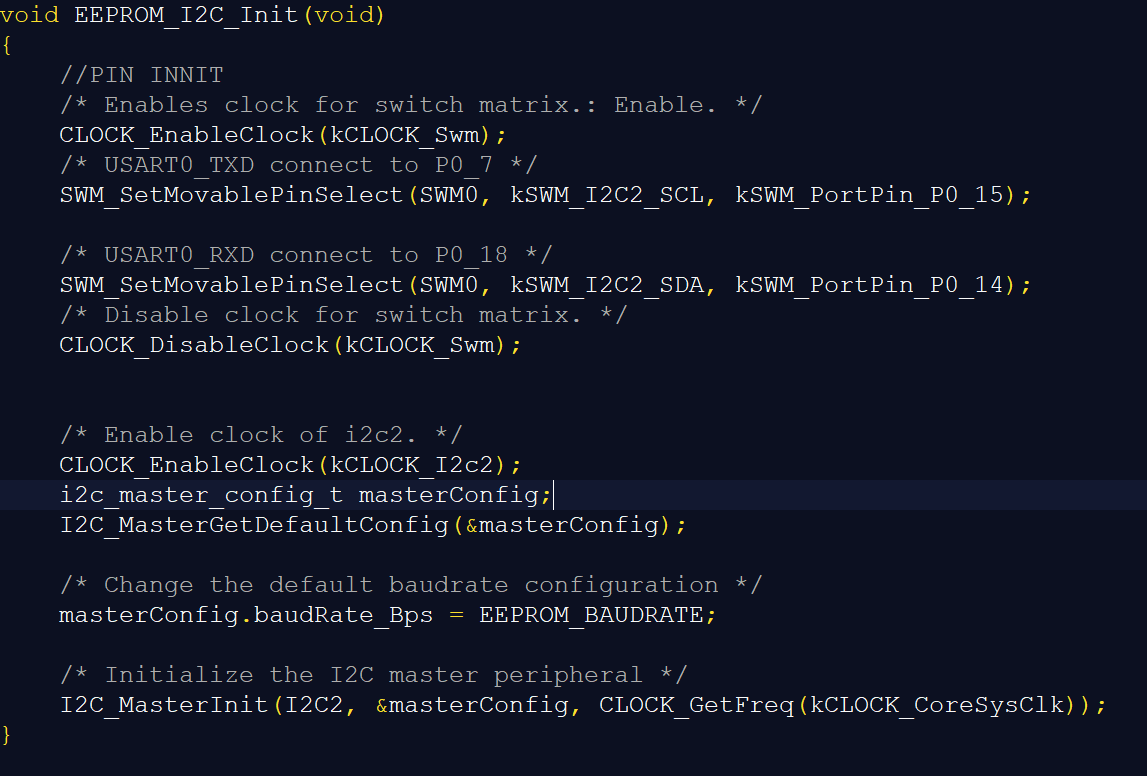Click the I2C_MasterGetDefaultConfig call
The image size is (1147, 776).
pyautogui.click(x=254, y=525)
